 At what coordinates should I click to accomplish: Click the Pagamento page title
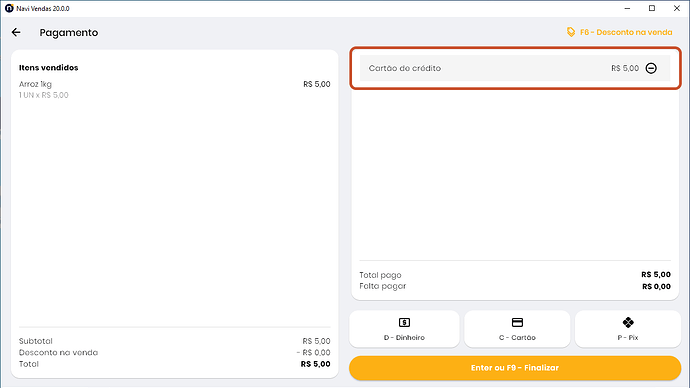pyautogui.click(x=69, y=33)
